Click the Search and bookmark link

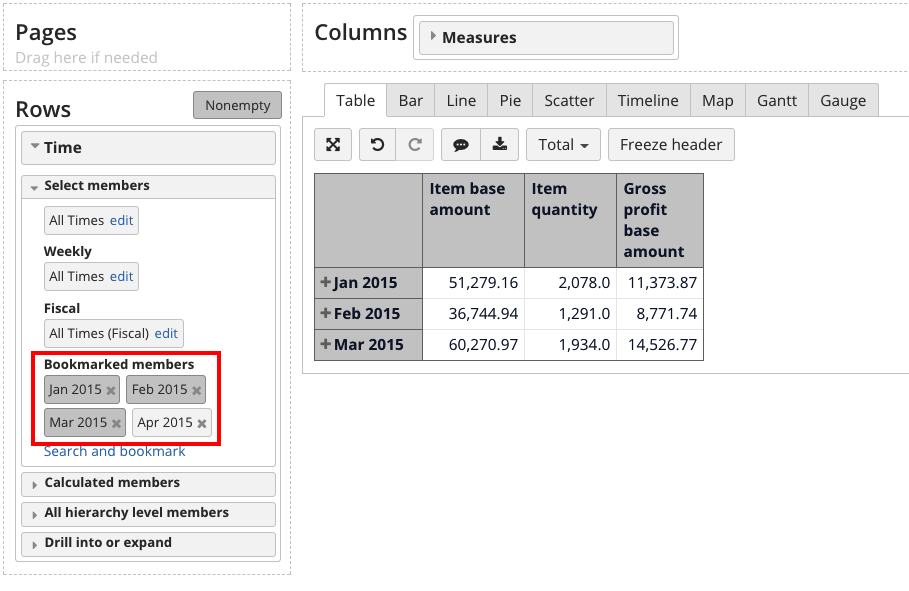[114, 451]
